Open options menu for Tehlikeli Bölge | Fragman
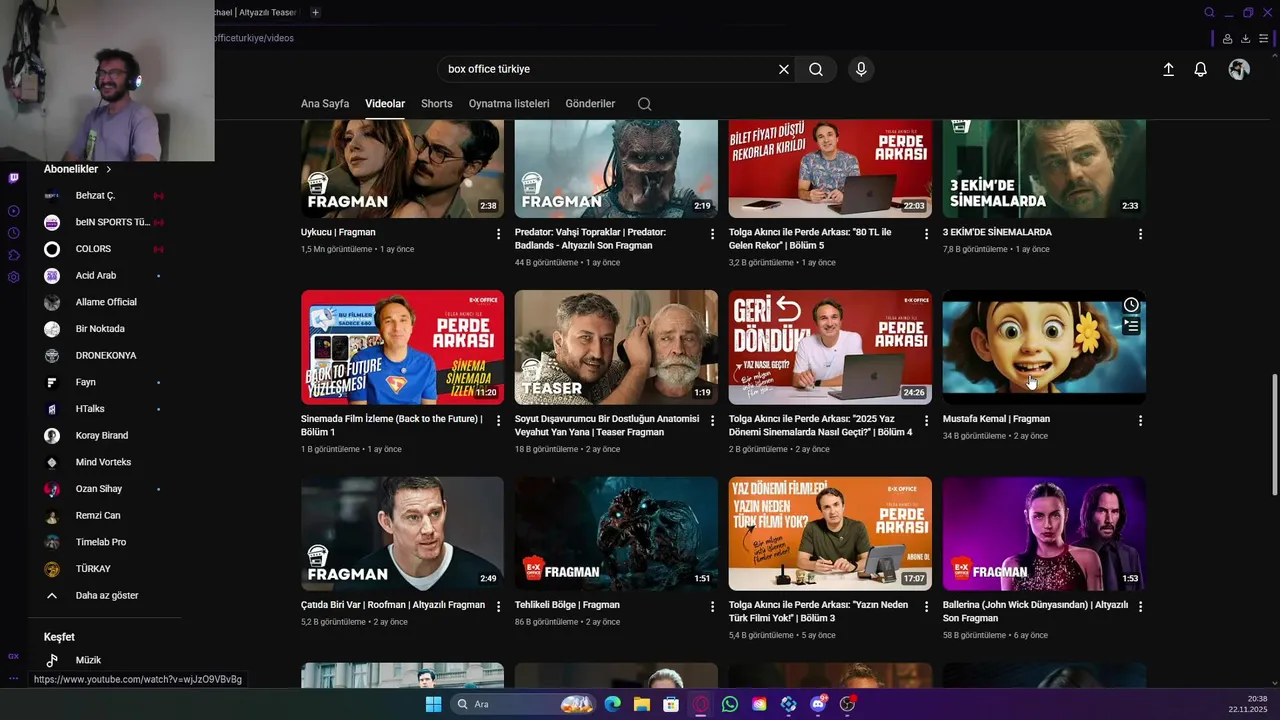The image size is (1280, 720). pyautogui.click(x=712, y=607)
